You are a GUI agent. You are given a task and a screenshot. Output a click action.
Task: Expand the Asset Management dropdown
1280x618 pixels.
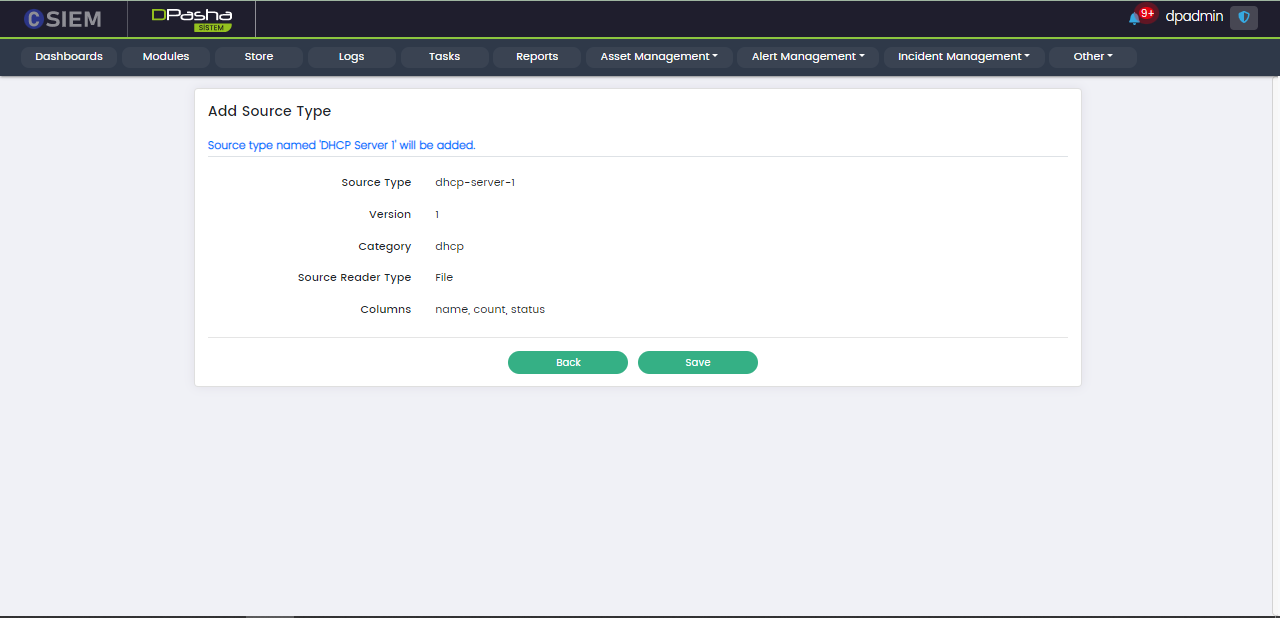click(659, 57)
